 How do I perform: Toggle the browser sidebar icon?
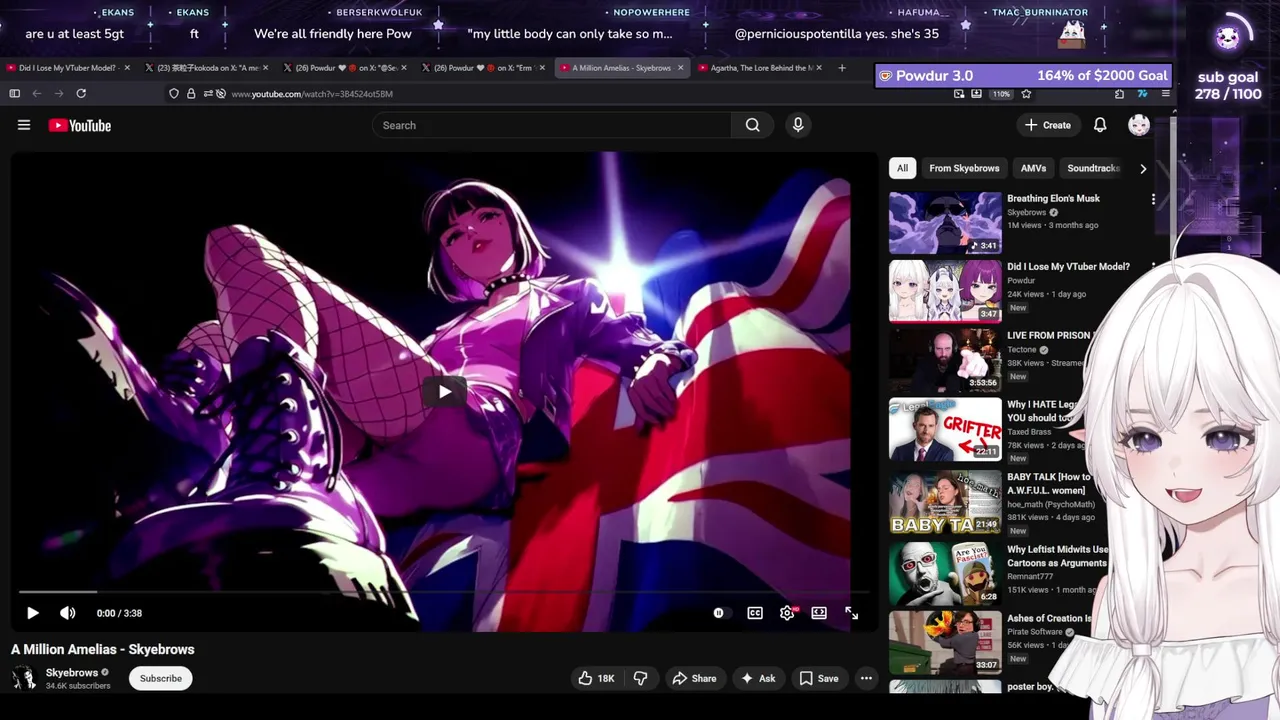tap(14, 93)
